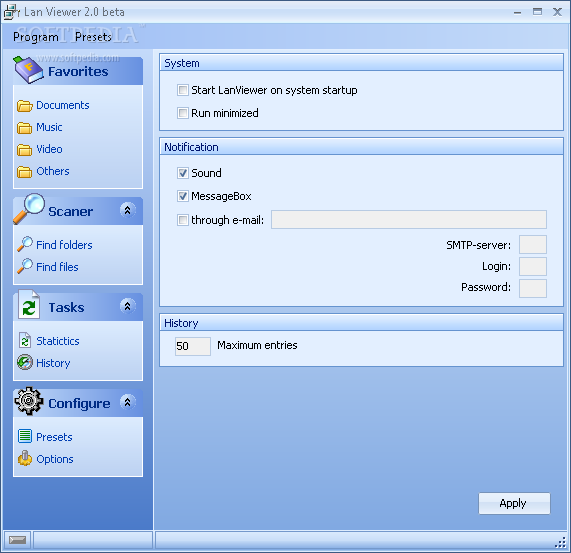This screenshot has width=571, height=553.
Task: Click the Scaner panel header title
Action: tap(70, 211)
